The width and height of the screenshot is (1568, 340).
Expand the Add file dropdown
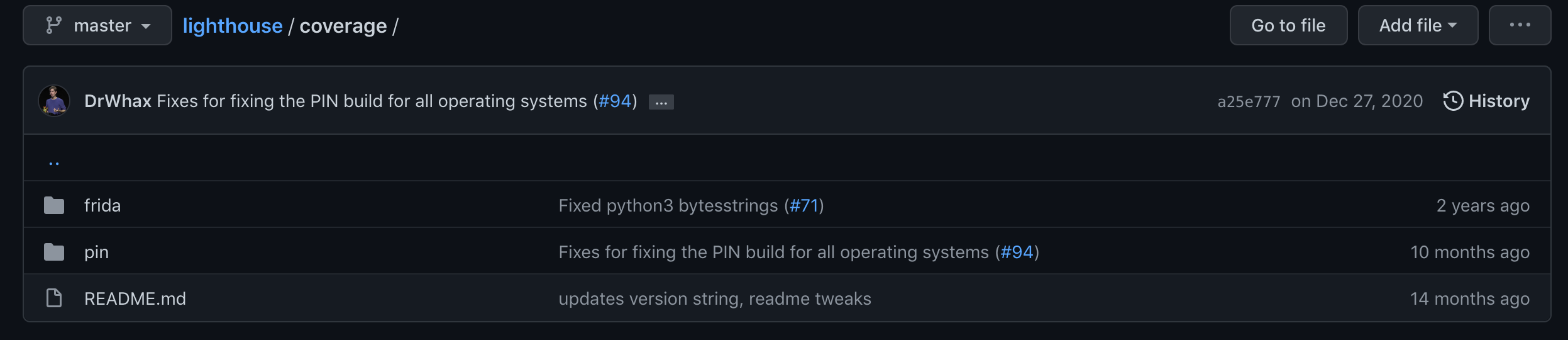(x=1418, y=25)
